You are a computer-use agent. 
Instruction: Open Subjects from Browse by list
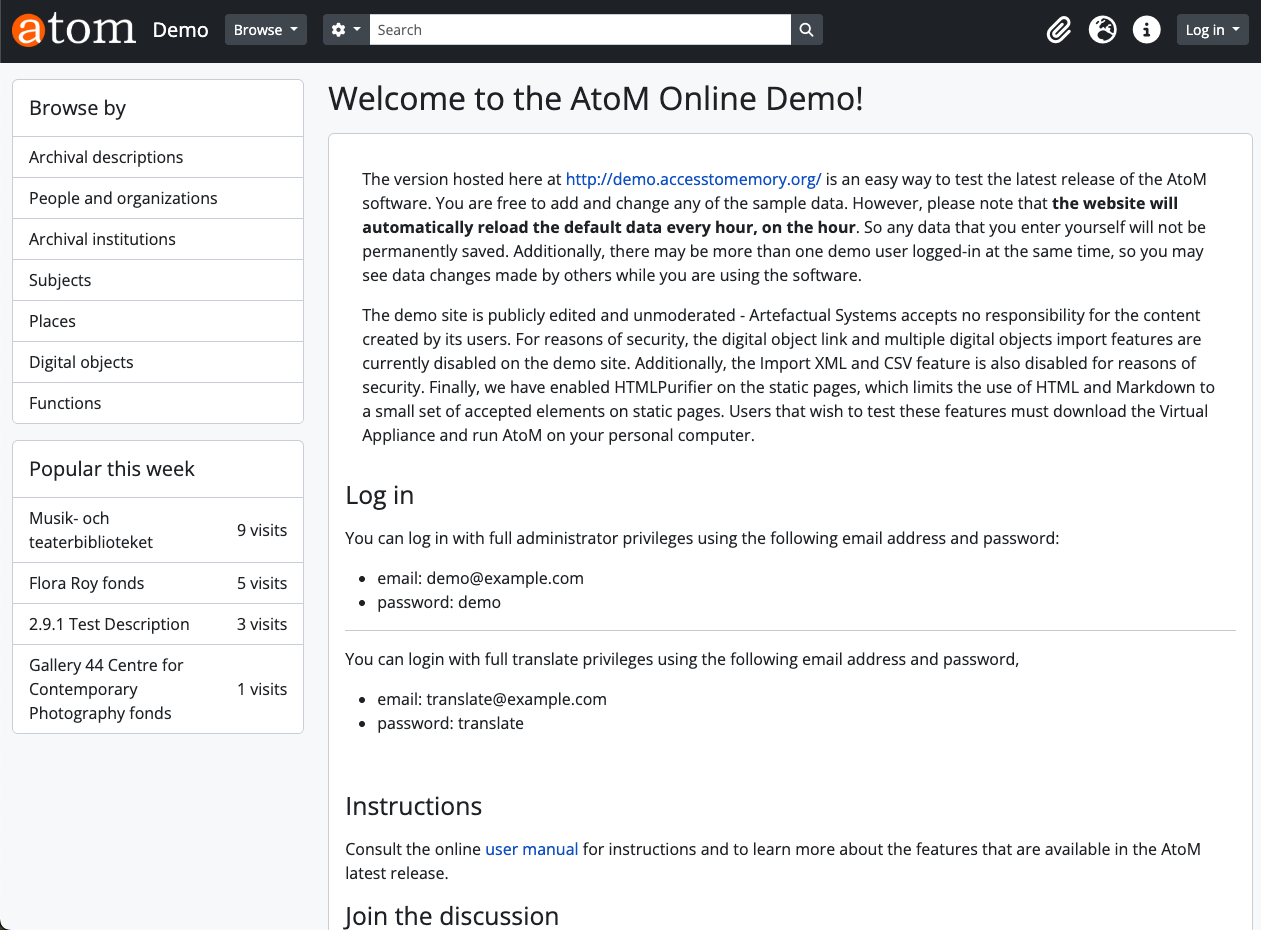[60, 280]
